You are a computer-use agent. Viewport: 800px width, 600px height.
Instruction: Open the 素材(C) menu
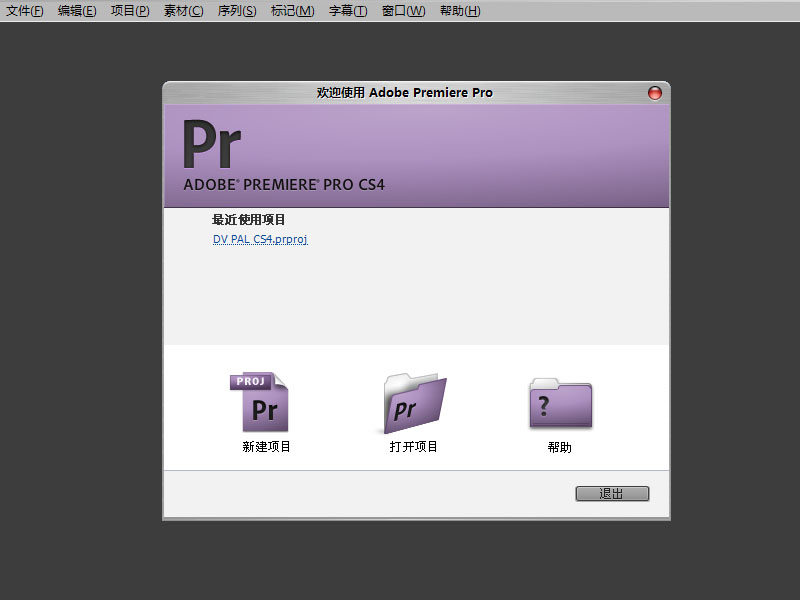(x=184, y=11)
